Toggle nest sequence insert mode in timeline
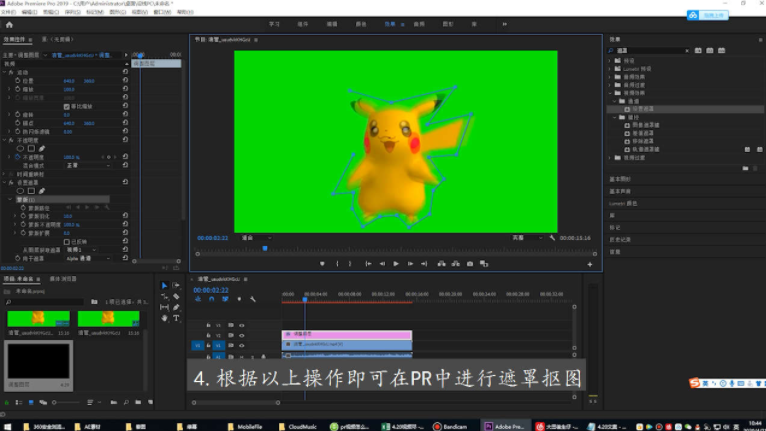Viewport: 766px width, 431px height. click(198, 299)
